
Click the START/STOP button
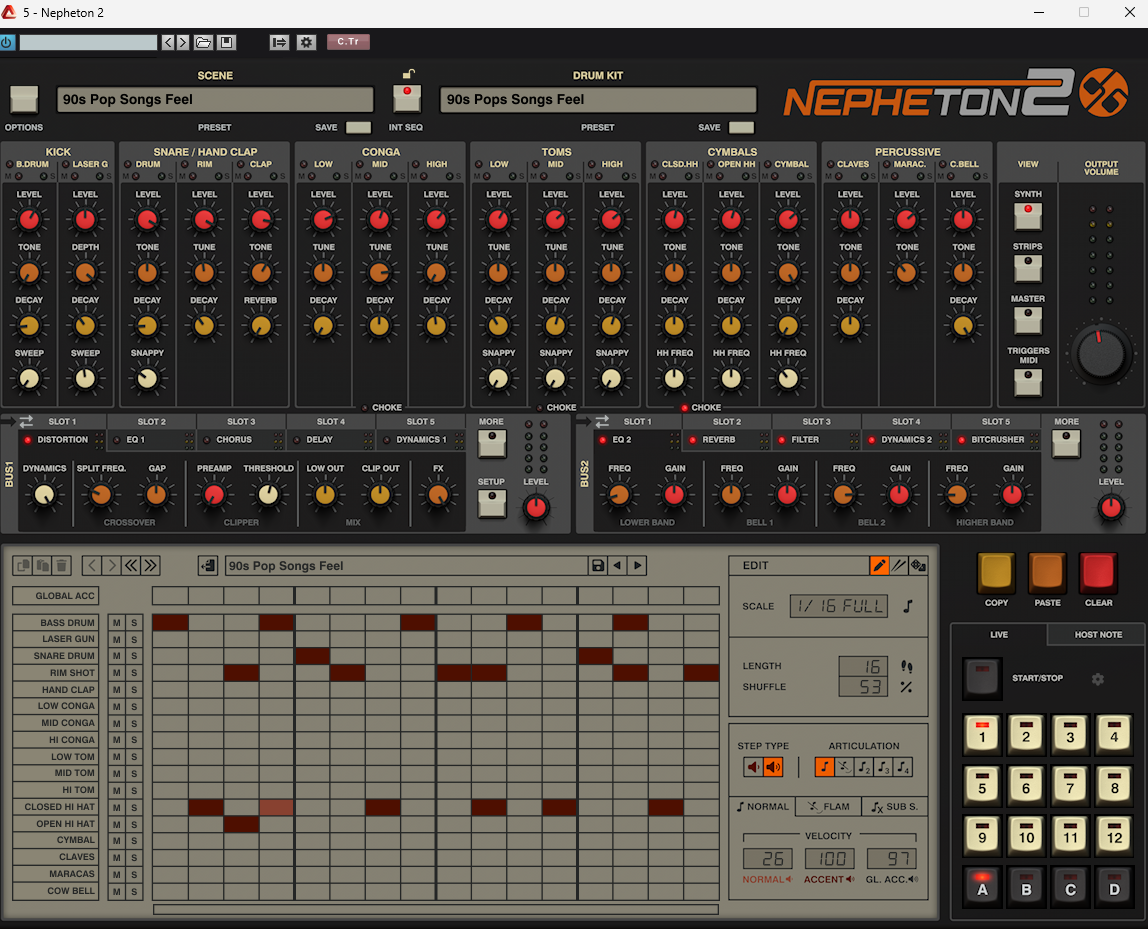(982, 678)
